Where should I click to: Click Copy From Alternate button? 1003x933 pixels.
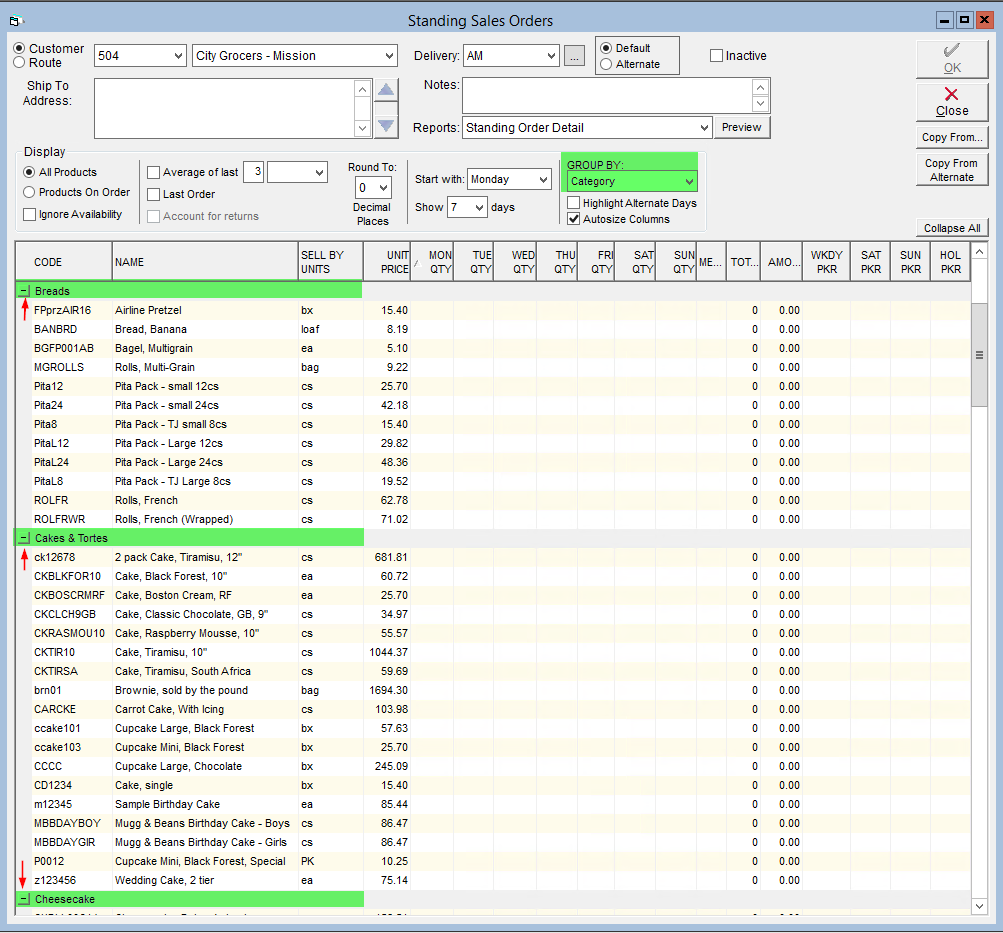(952, 170)
